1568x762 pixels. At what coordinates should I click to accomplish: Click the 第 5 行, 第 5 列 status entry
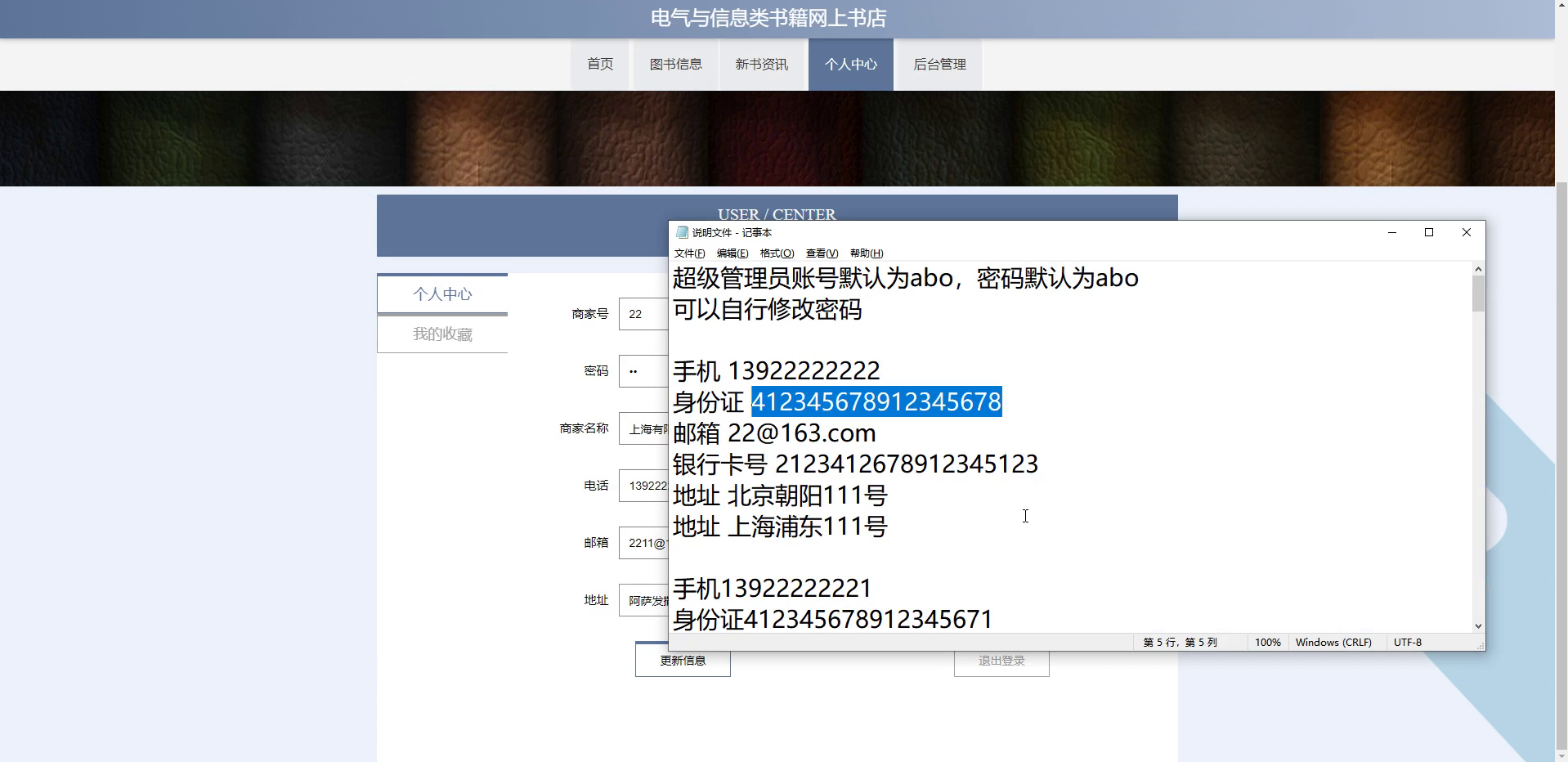click(1180, 643)
